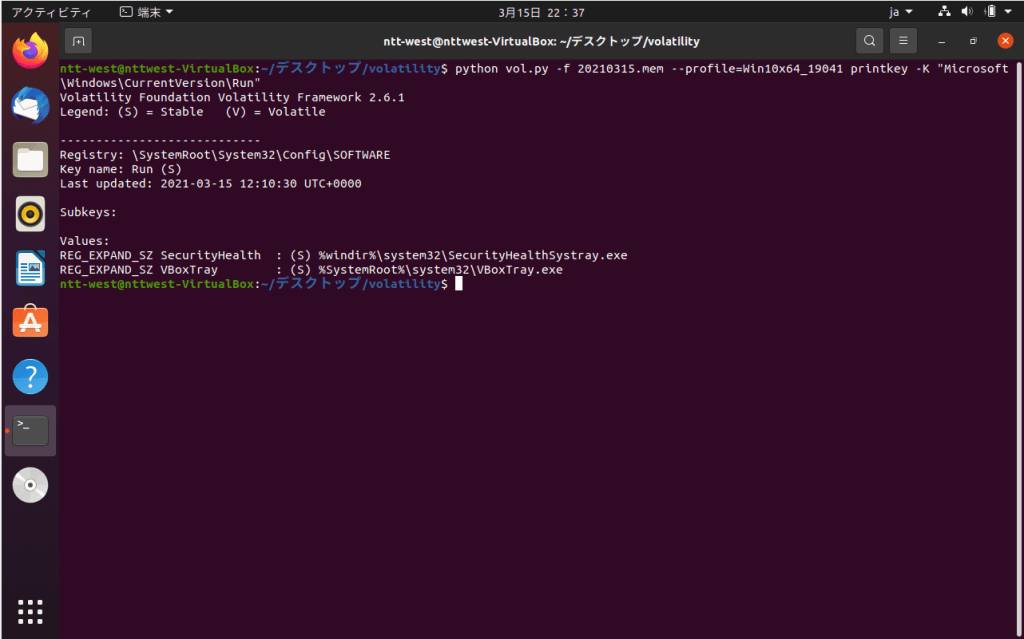The width and height of the screenshot is (1024, 639).
Task: Launch Rhythmbox music player
Action: (30, 213)
